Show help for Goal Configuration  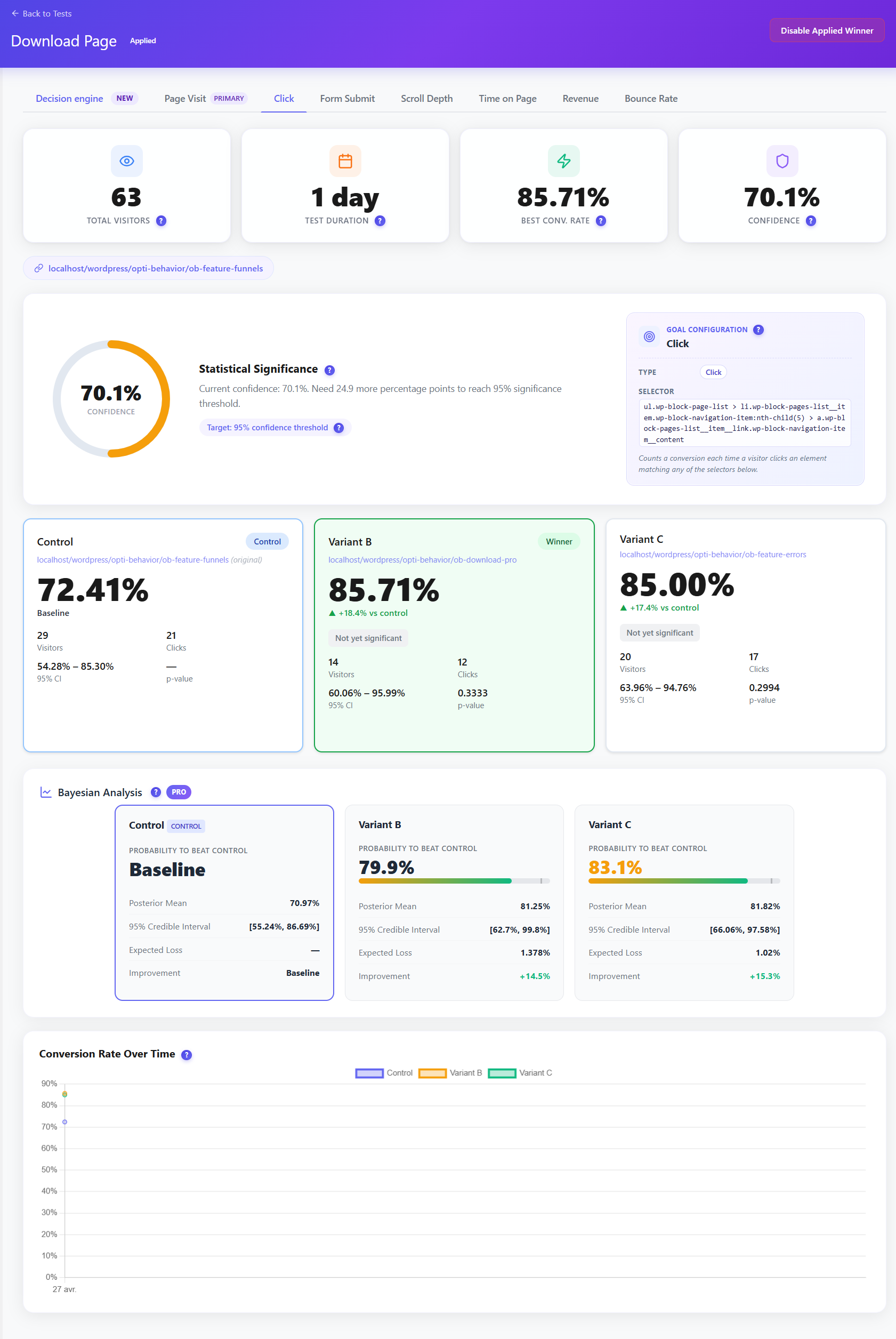coord(758,330)
